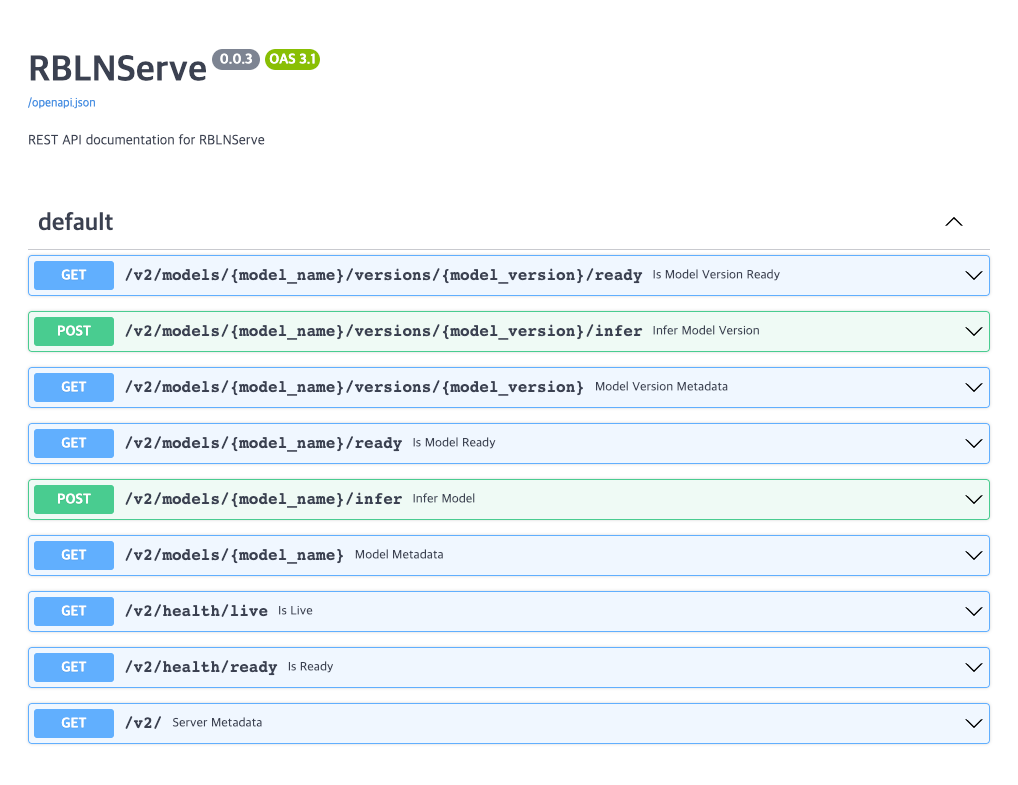This screenshot has height=785, width=1018.
Task: Click the Model Version Metadata description
Action: tap(661, 386)
